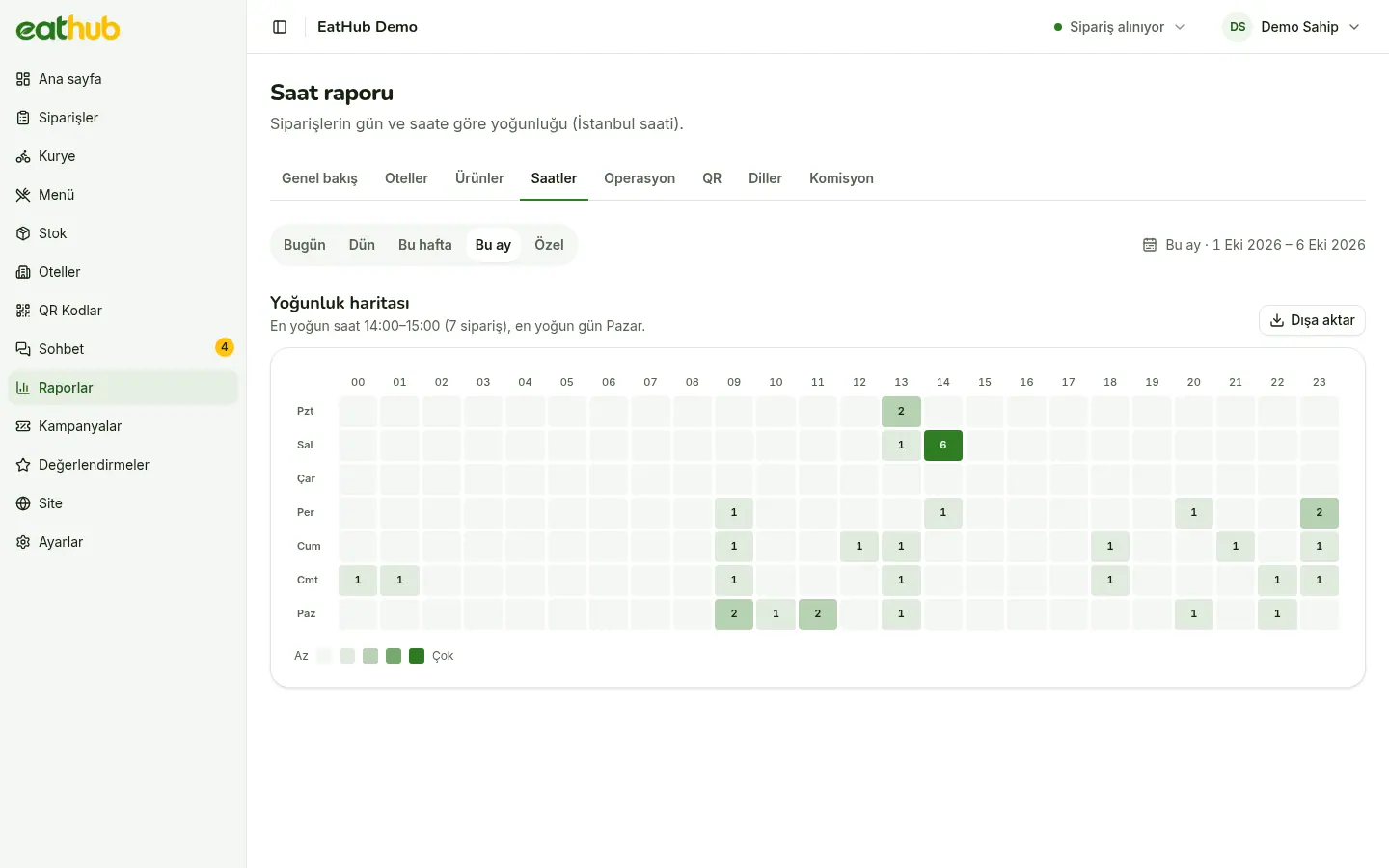Select the Bu ay range option
The image size is (1389, 868).
[x=493, y=245]
